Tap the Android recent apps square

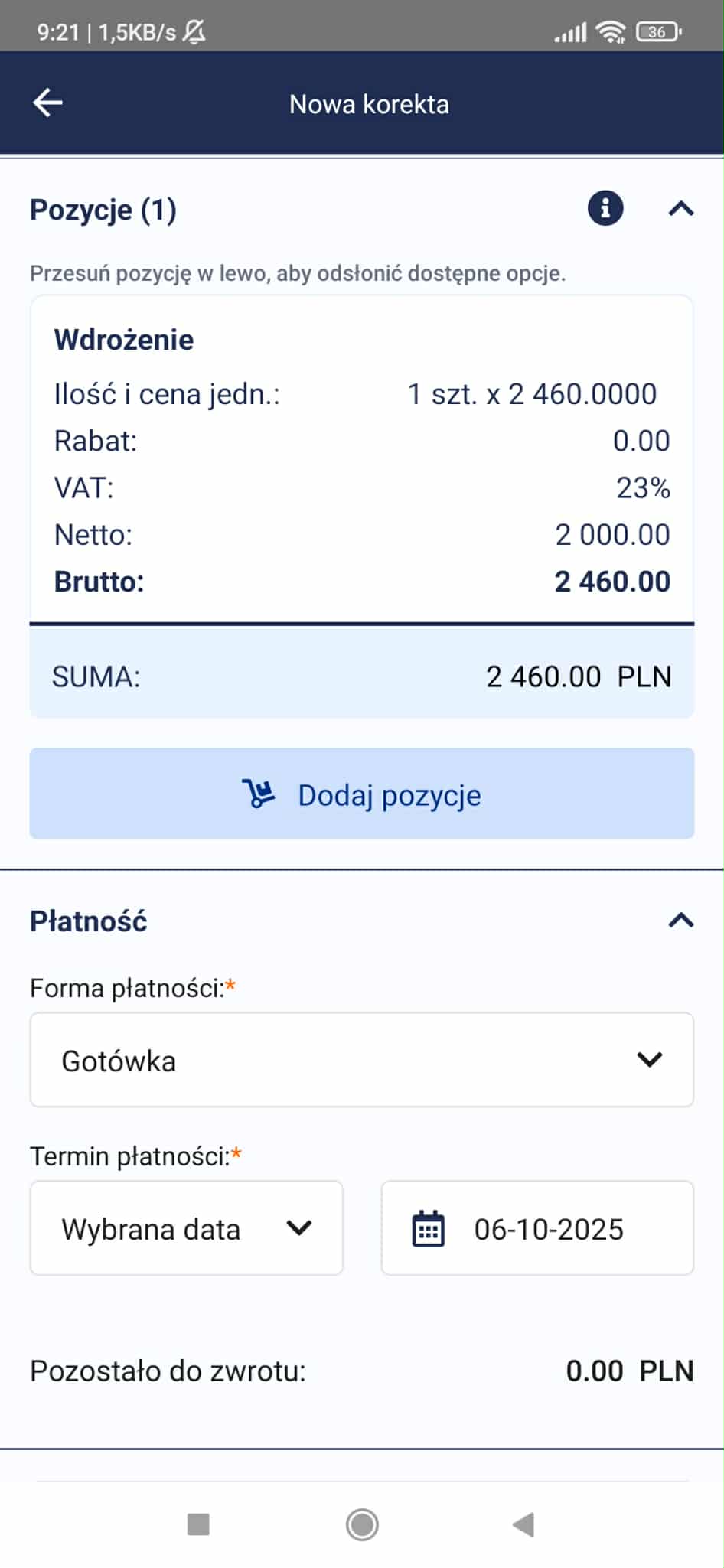[x=198, y=1524]
